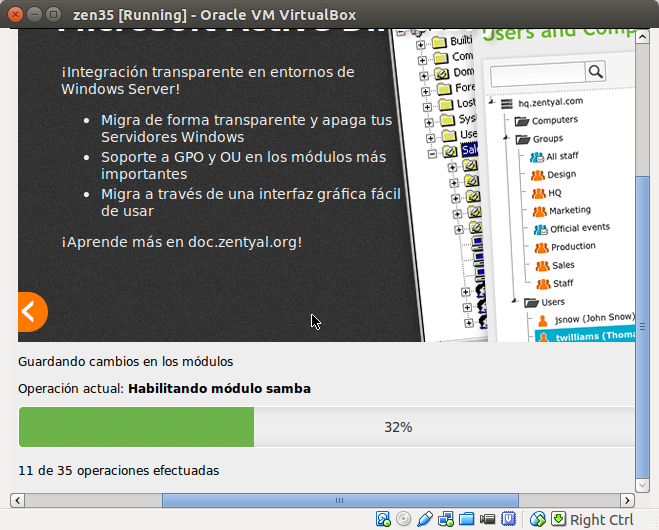This screenshot has height=530, width=659.
Task: Open the USB devices icon menu
Action: (x=425, y=519)
